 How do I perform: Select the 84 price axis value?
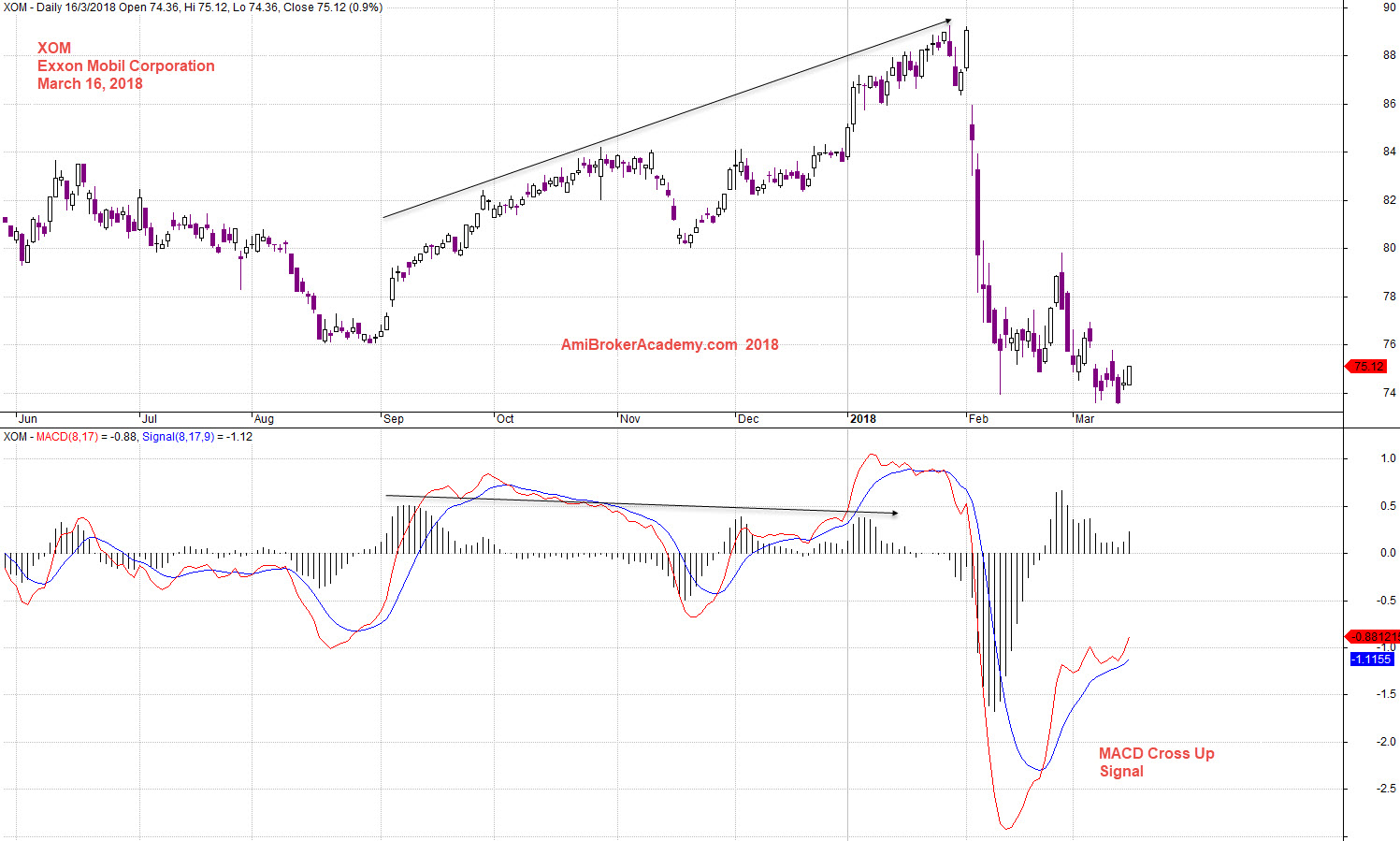pos(1390,152)
